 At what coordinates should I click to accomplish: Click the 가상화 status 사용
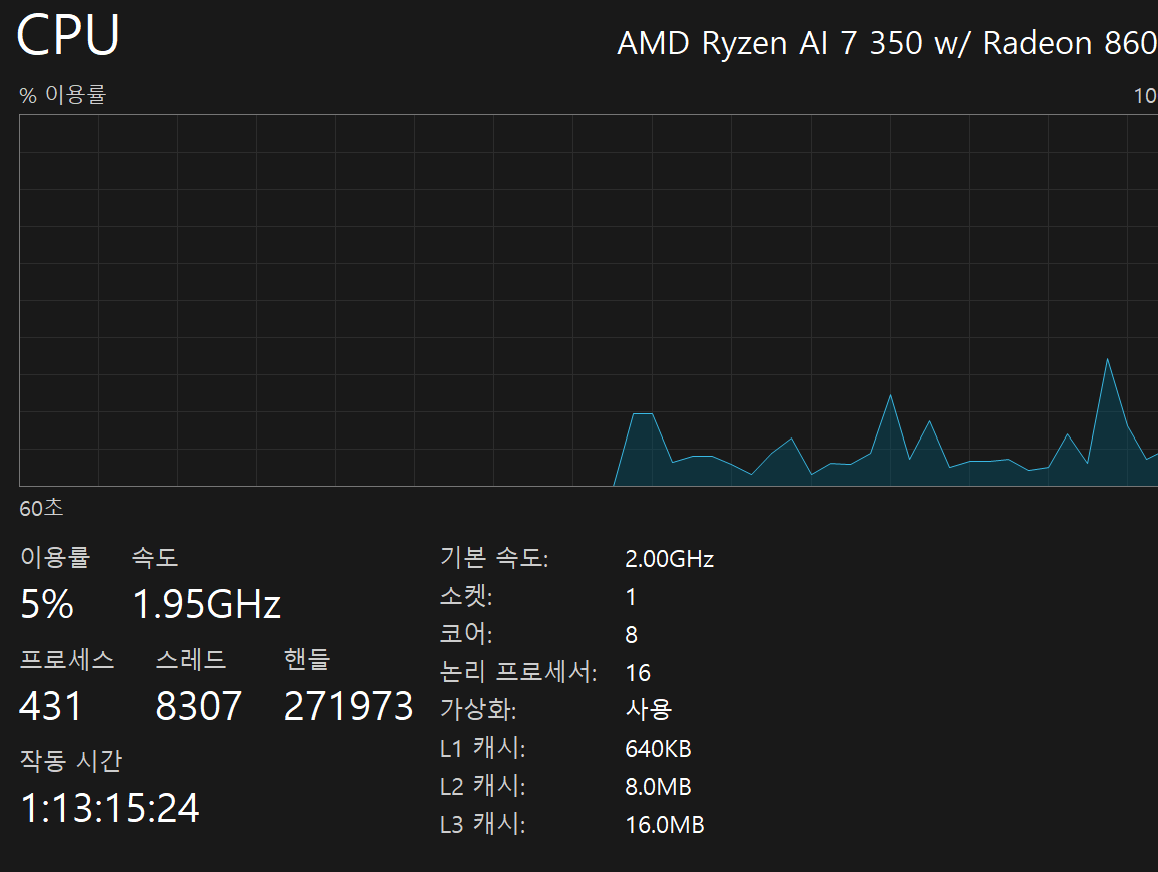[648, 710]
